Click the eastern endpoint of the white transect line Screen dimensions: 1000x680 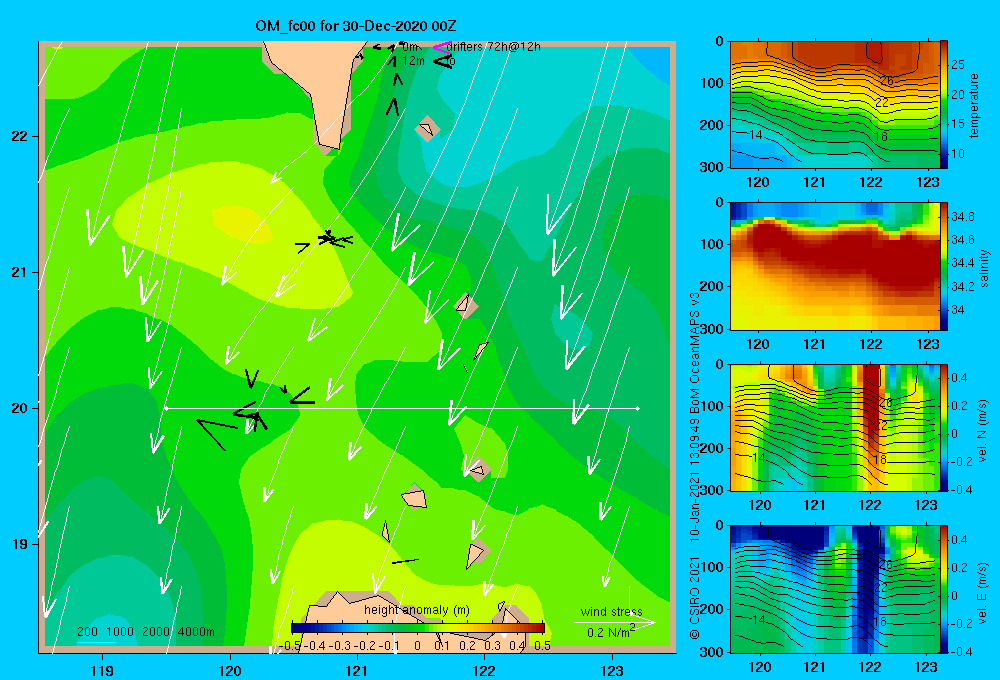click(x=638, y=408)
